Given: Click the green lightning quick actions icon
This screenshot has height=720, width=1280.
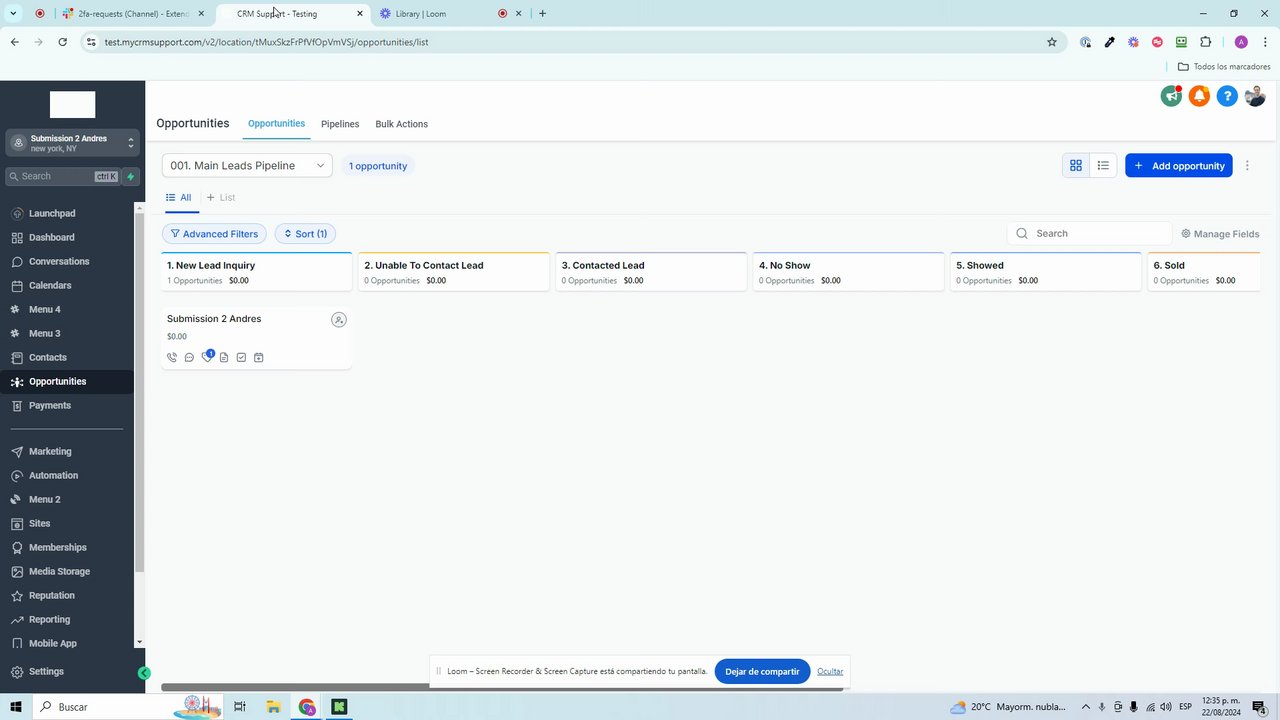Looking at the screenshot, I should pos(130,176).
